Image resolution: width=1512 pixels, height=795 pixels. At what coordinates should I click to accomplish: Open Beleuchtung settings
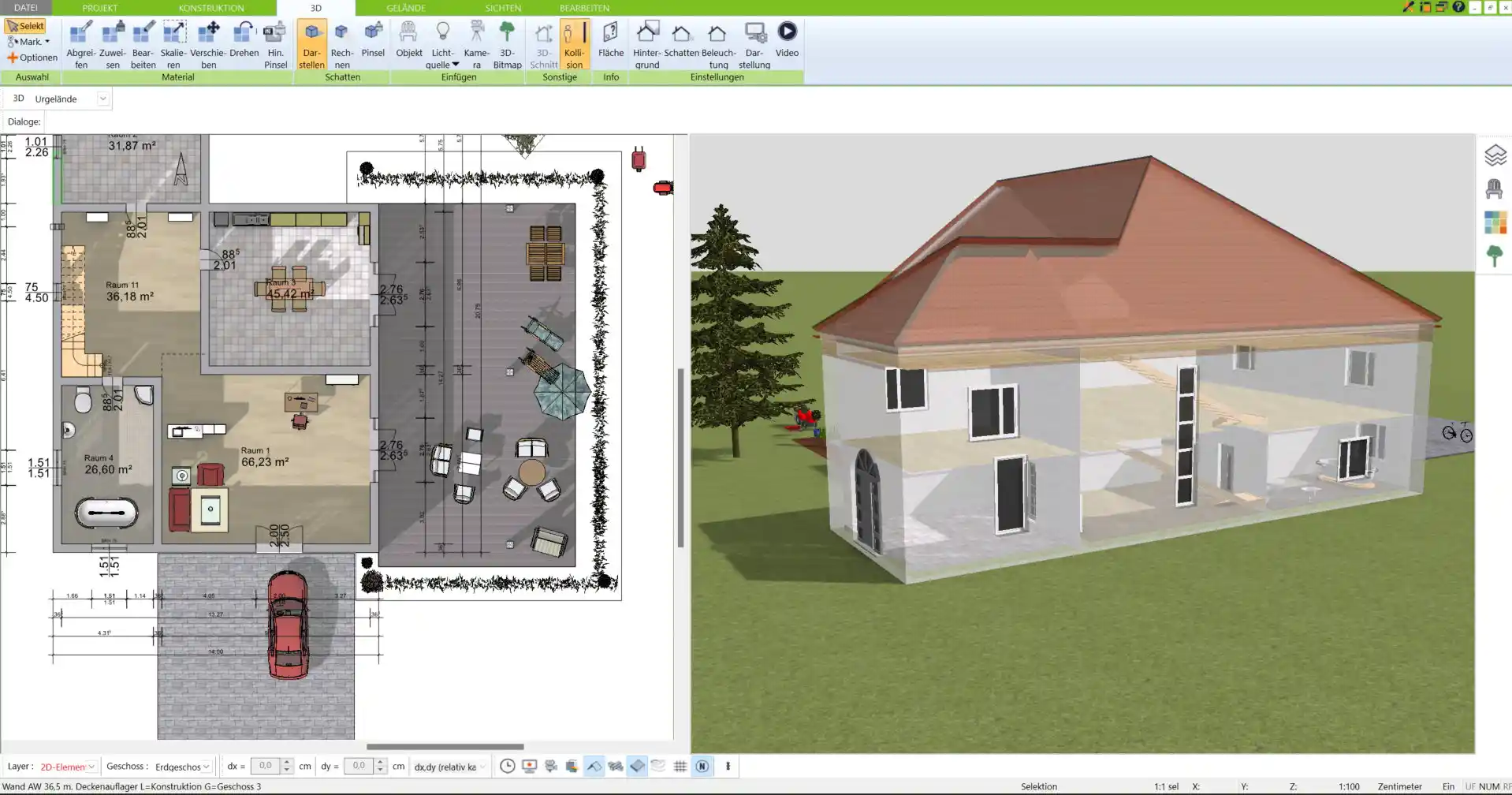coord(718,45)
